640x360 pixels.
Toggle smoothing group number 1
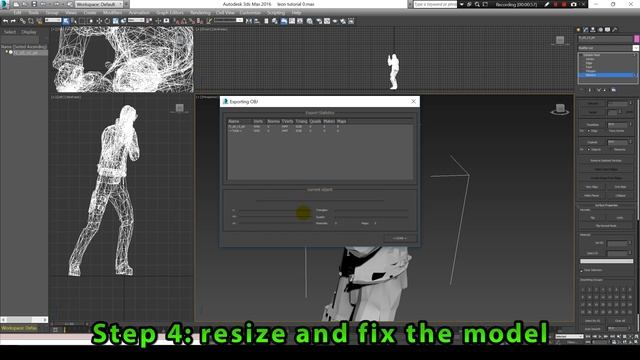pos(583,289)
